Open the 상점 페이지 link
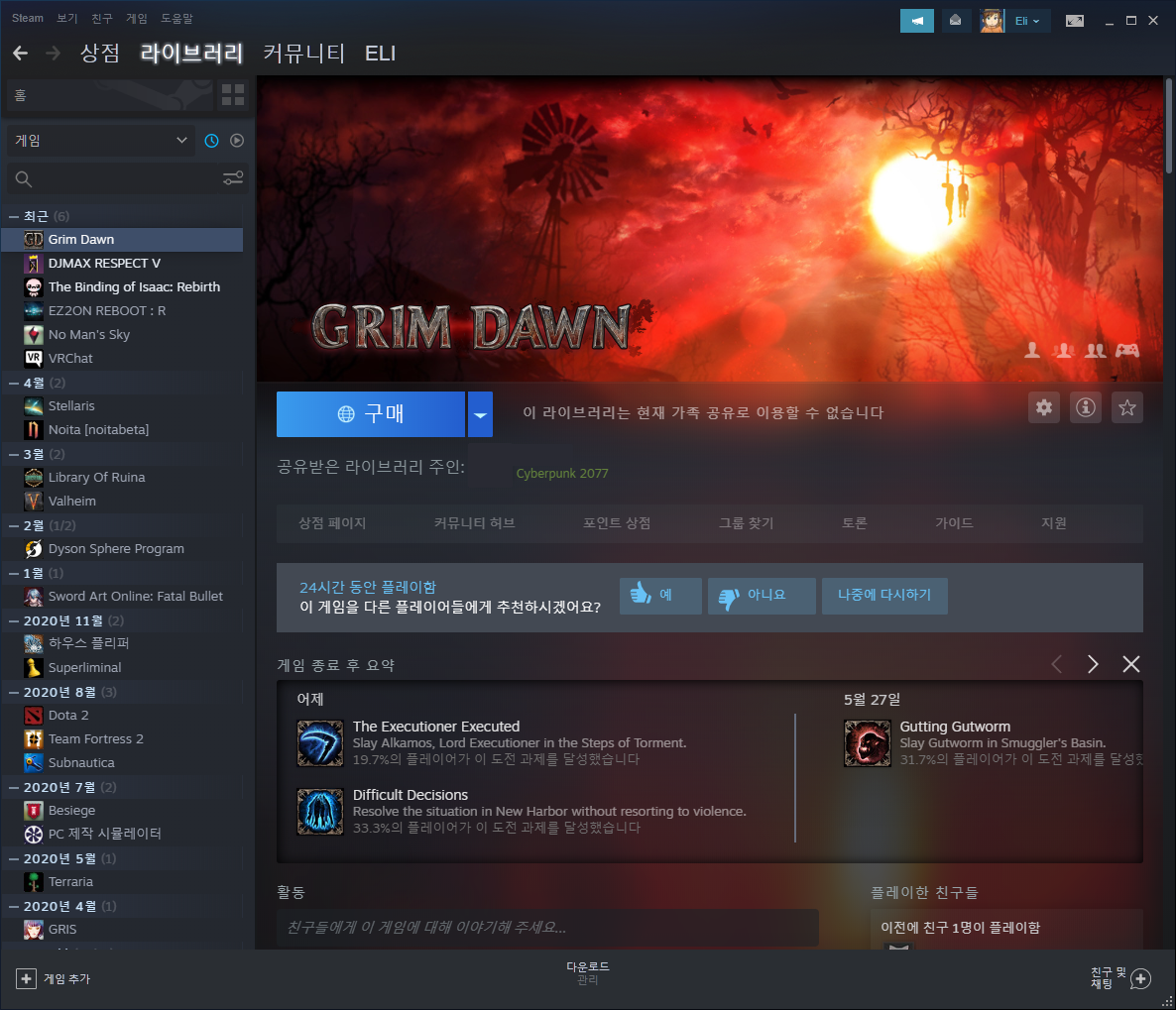This screenshot has width=1176, height=1010. tap(331, 523)
